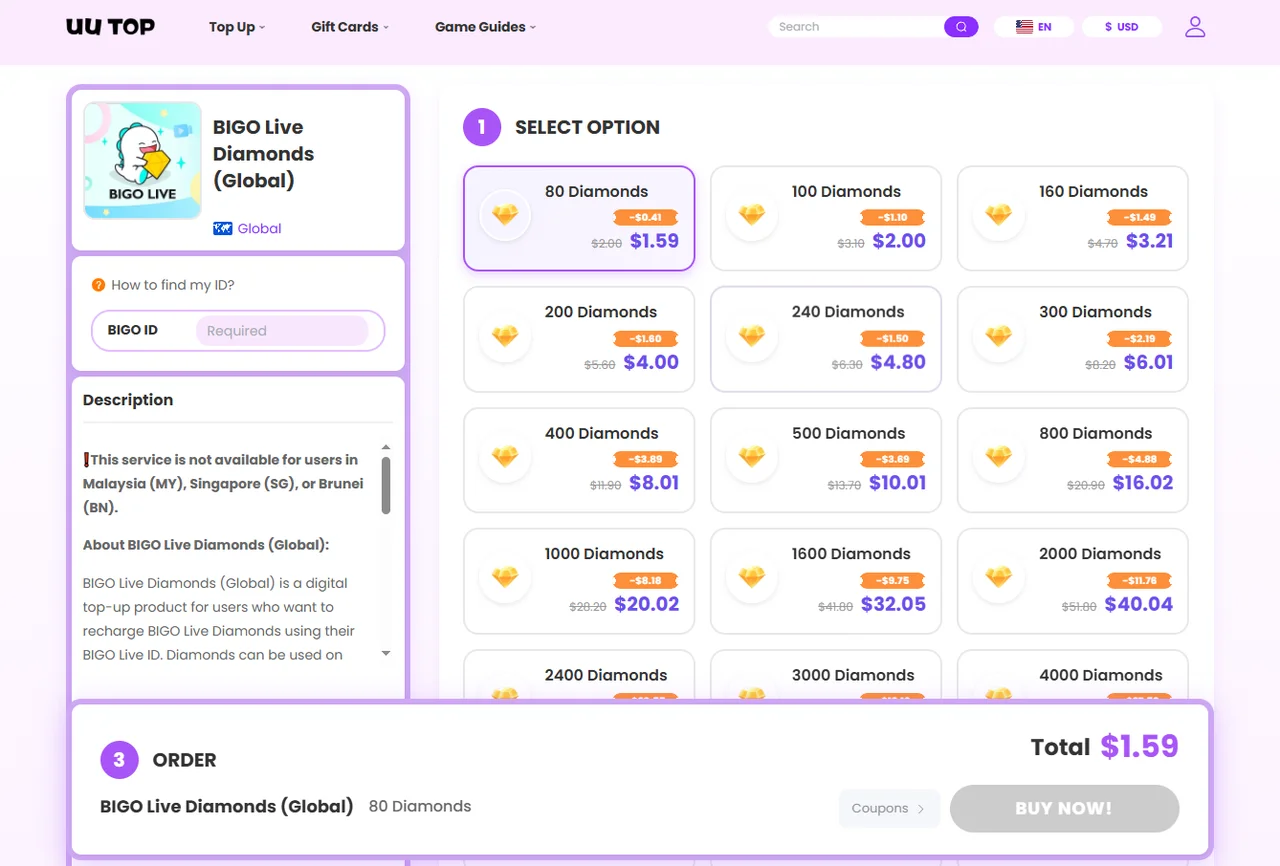This screenshot has width=1280, height=866.
Task: Click the 400 Diamonds gem icon
Action: click(x=505, y=457)
